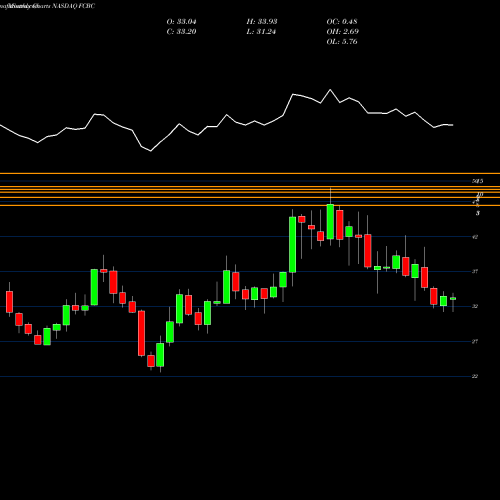Screen dimensions: 500x500
Task: Click the 22 price axis label
Action: tap(475, 376)
